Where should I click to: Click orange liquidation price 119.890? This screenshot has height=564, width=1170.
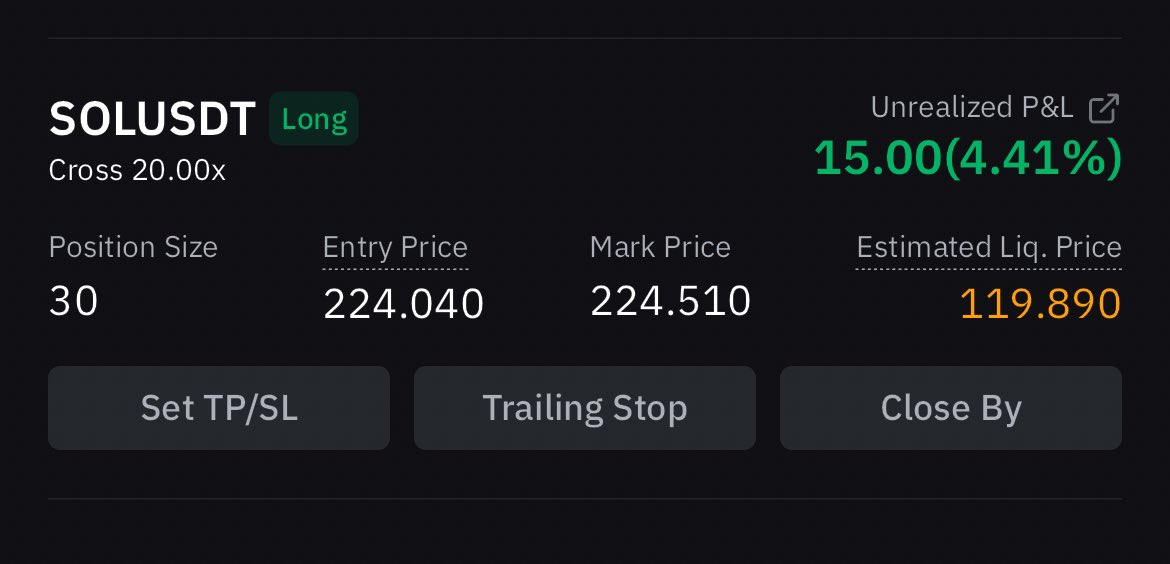tap(1040, 304)
